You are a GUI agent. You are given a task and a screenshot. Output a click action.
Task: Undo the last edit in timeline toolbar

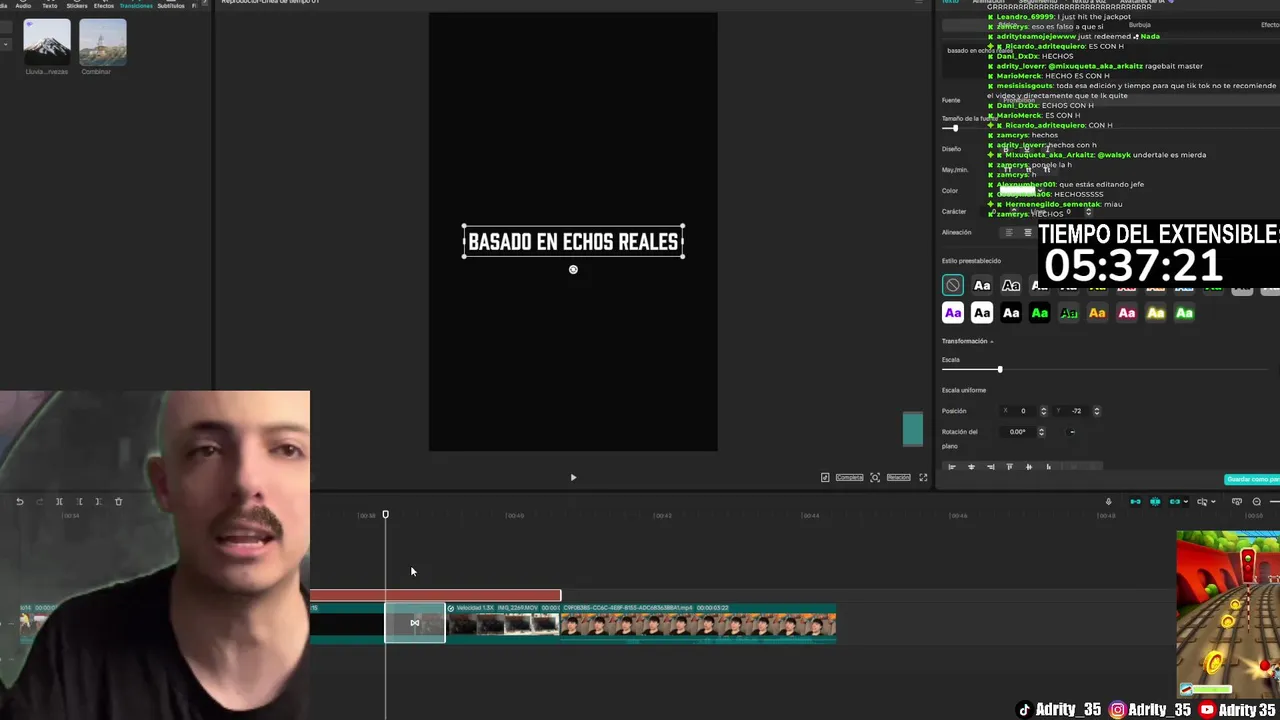pos(19,501)
